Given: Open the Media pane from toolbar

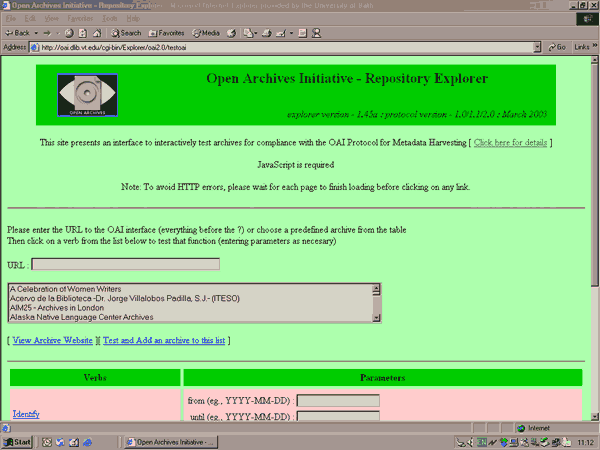Looking at the screenshot, I should pos(207,33).
